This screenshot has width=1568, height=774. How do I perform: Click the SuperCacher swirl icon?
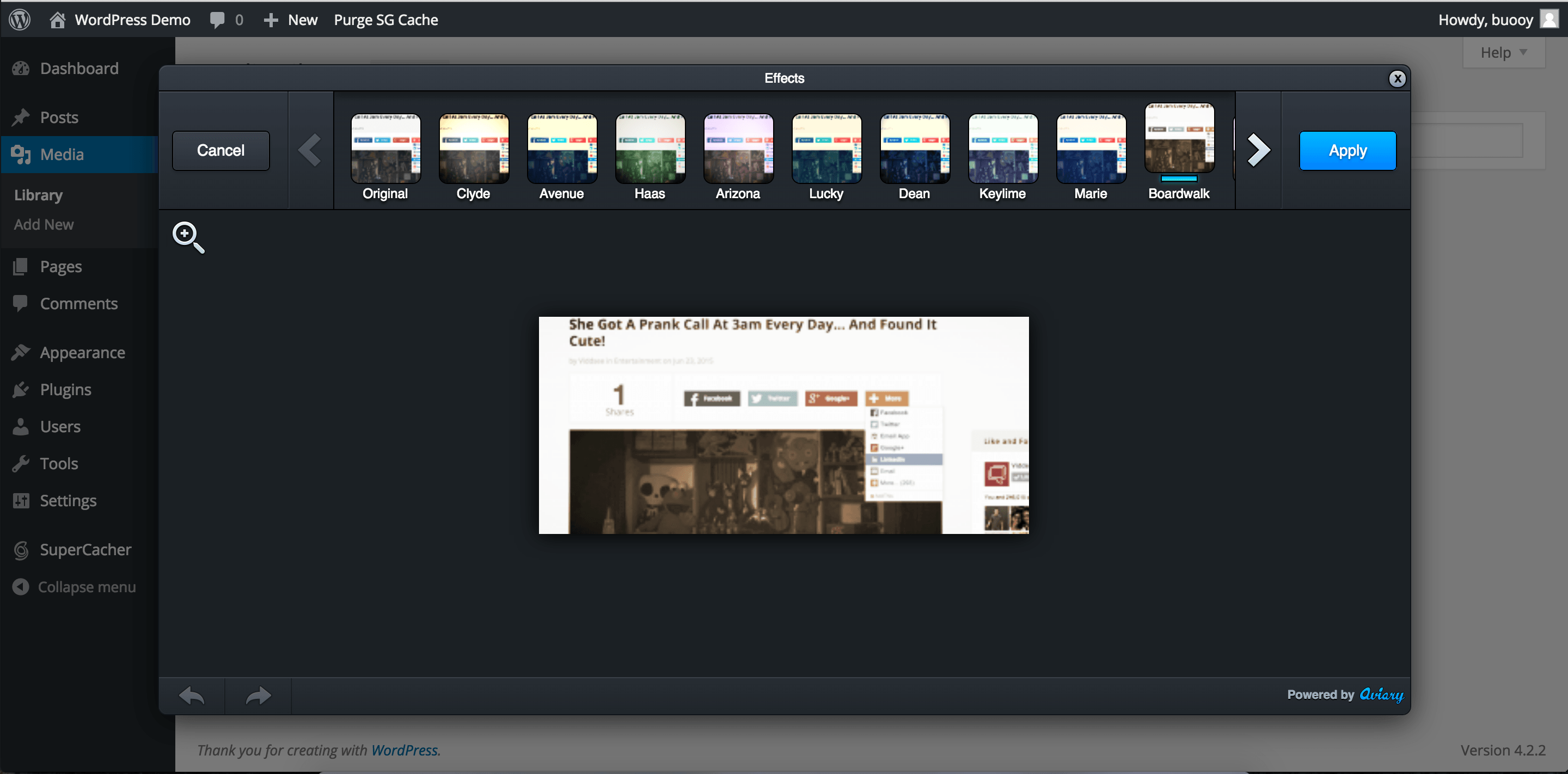[x=21, y=550]
